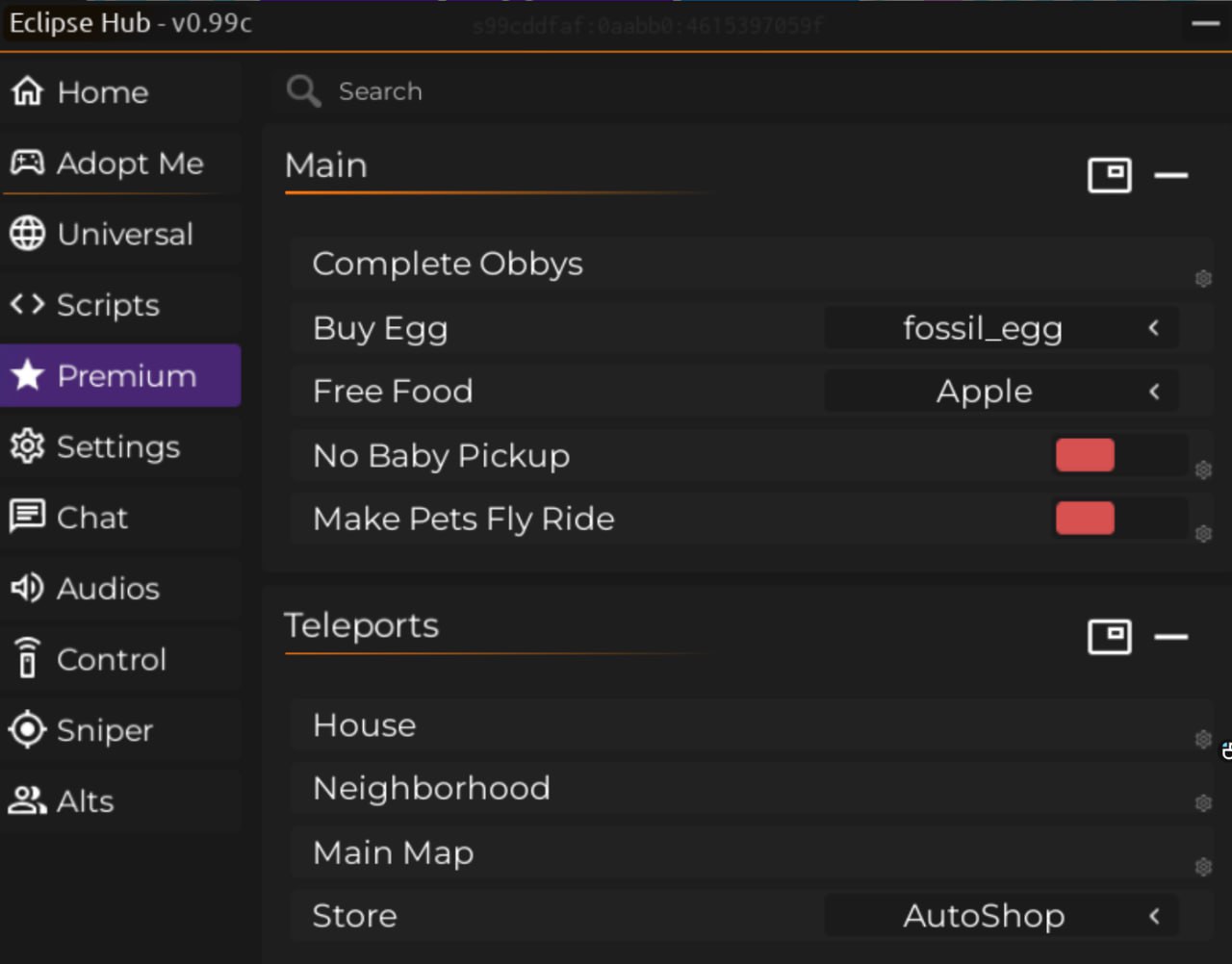The height and width of the screenshot is (964, 1232).
Task: Run the Complete Obbys action
Action: [x=751, y=264]
